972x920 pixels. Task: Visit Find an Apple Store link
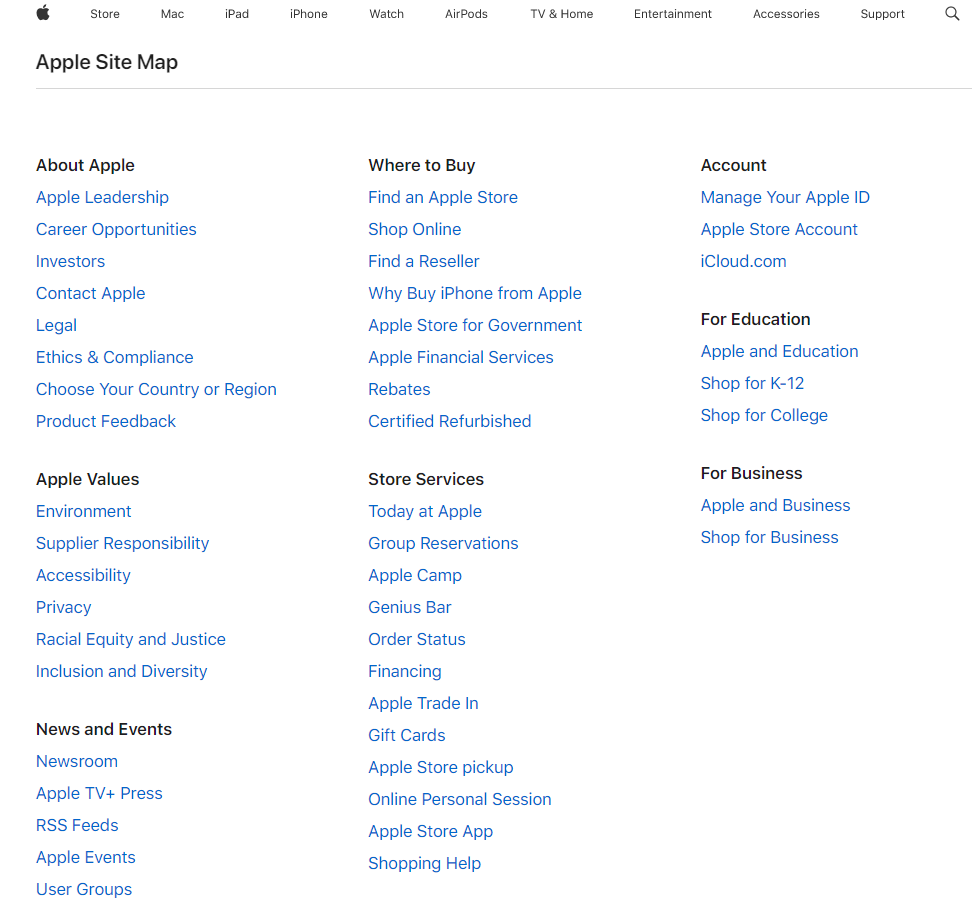pos(443,197)
